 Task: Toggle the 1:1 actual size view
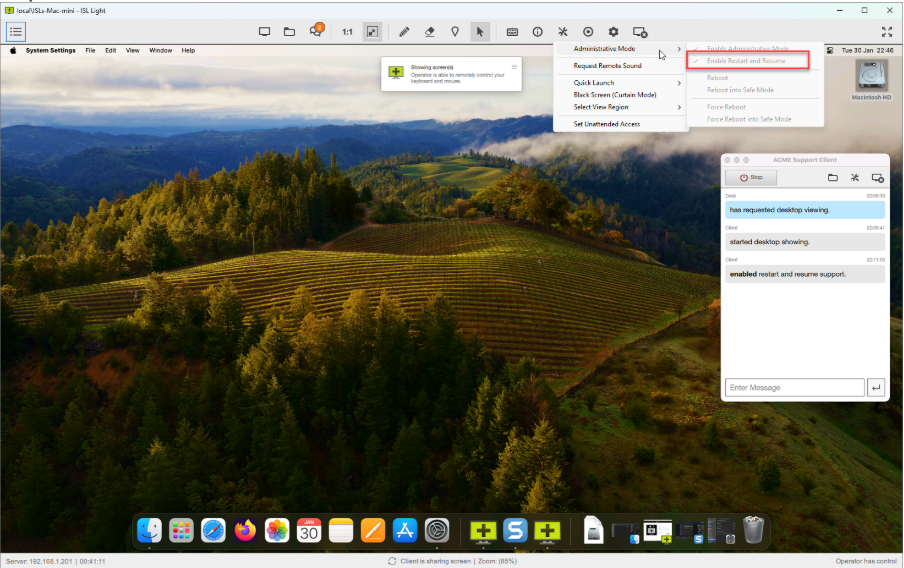pos(347,32)
